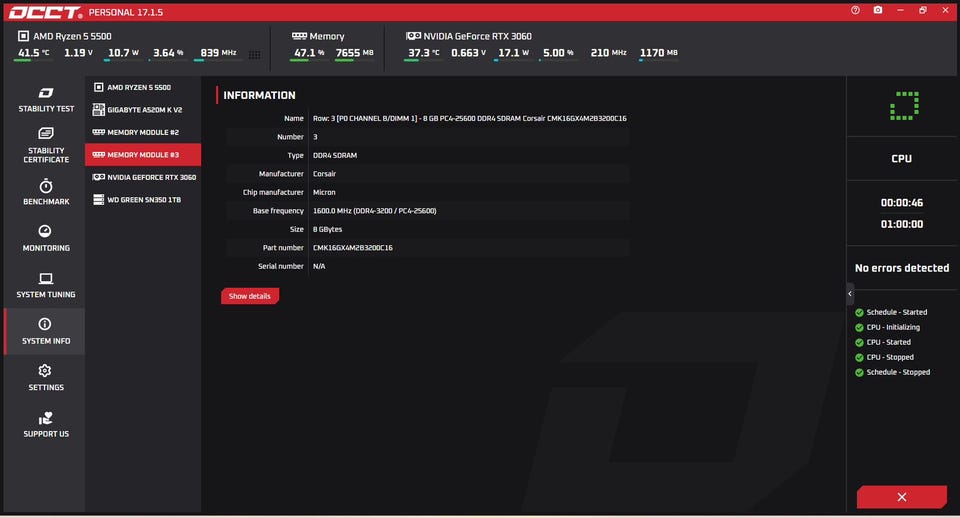
Task: Open the Settings gear section
Action: (46, 378)
